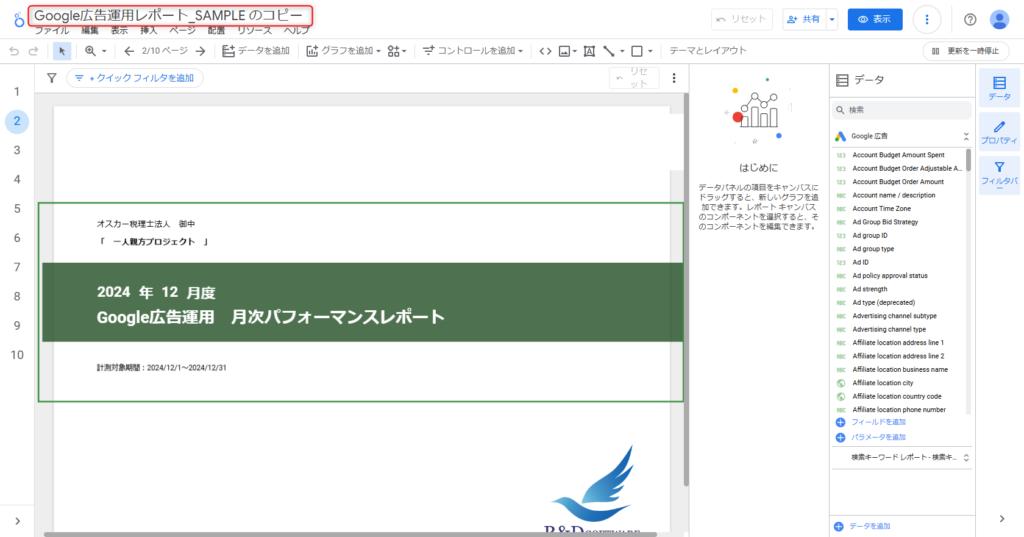The height and width of the screenshot is (537, 1024).
Task: Expand the コントロールを追加 dropdown
Action: point(473,50)
